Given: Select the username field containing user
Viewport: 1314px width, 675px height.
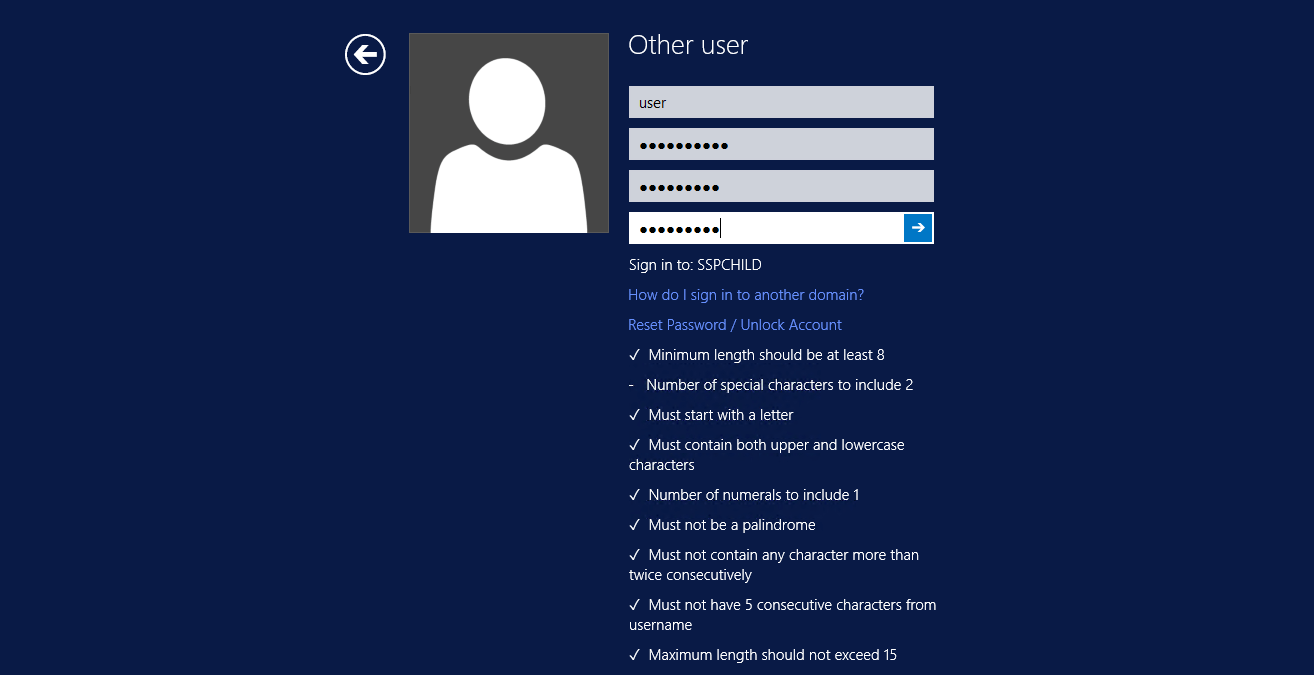Looking at the screenshot, I should pyautogui.click(x=780, y=101).
